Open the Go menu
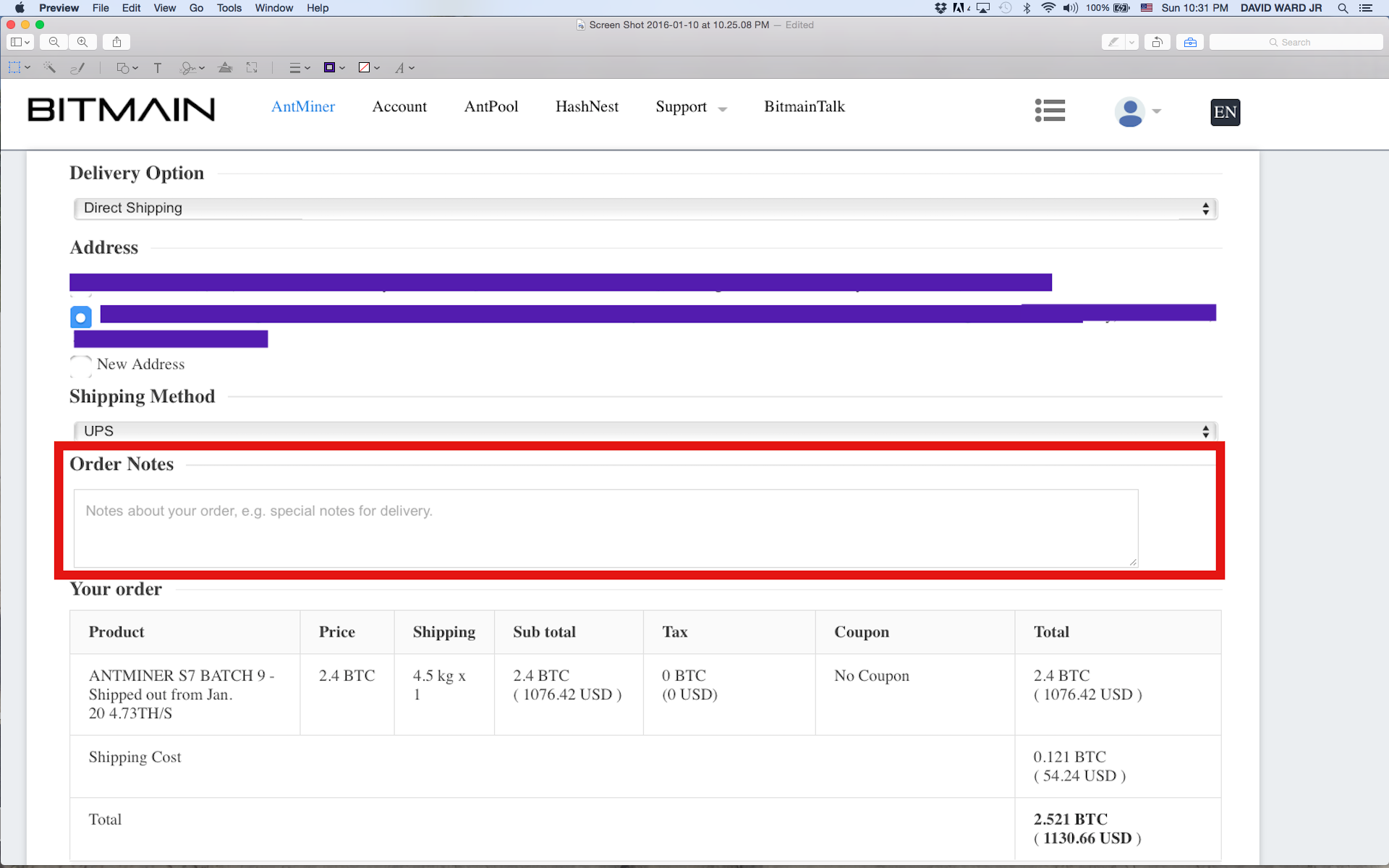Image resolution: width=1389 pixels, height=868 pixels. (196, 8)
